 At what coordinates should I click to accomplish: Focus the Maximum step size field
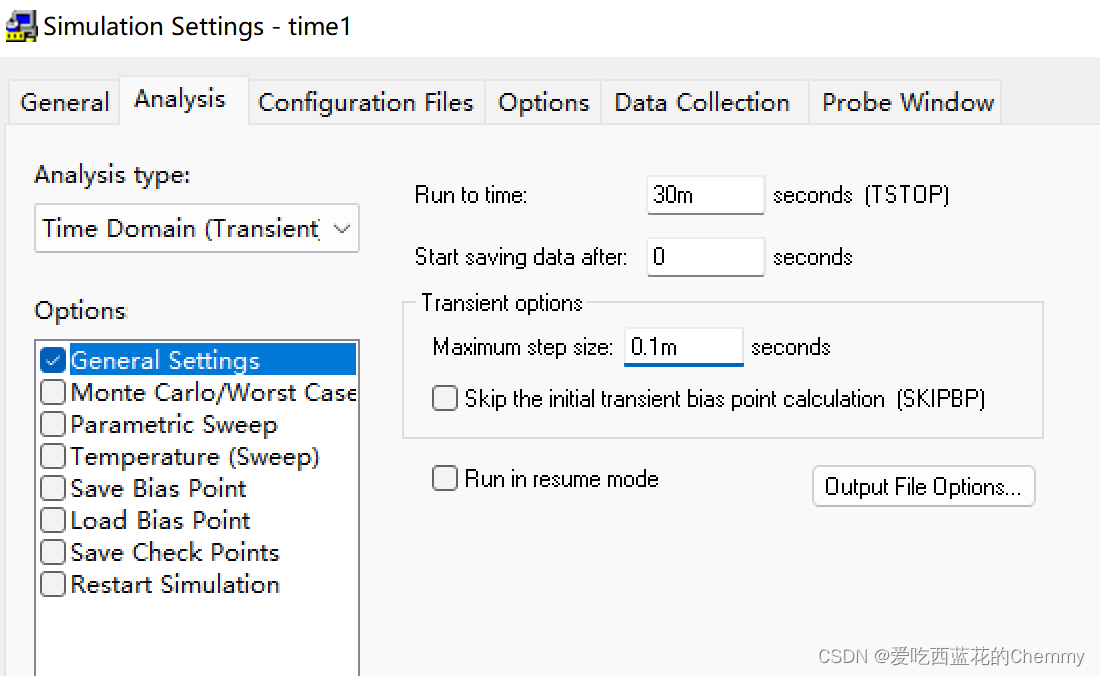click(683, 347)
